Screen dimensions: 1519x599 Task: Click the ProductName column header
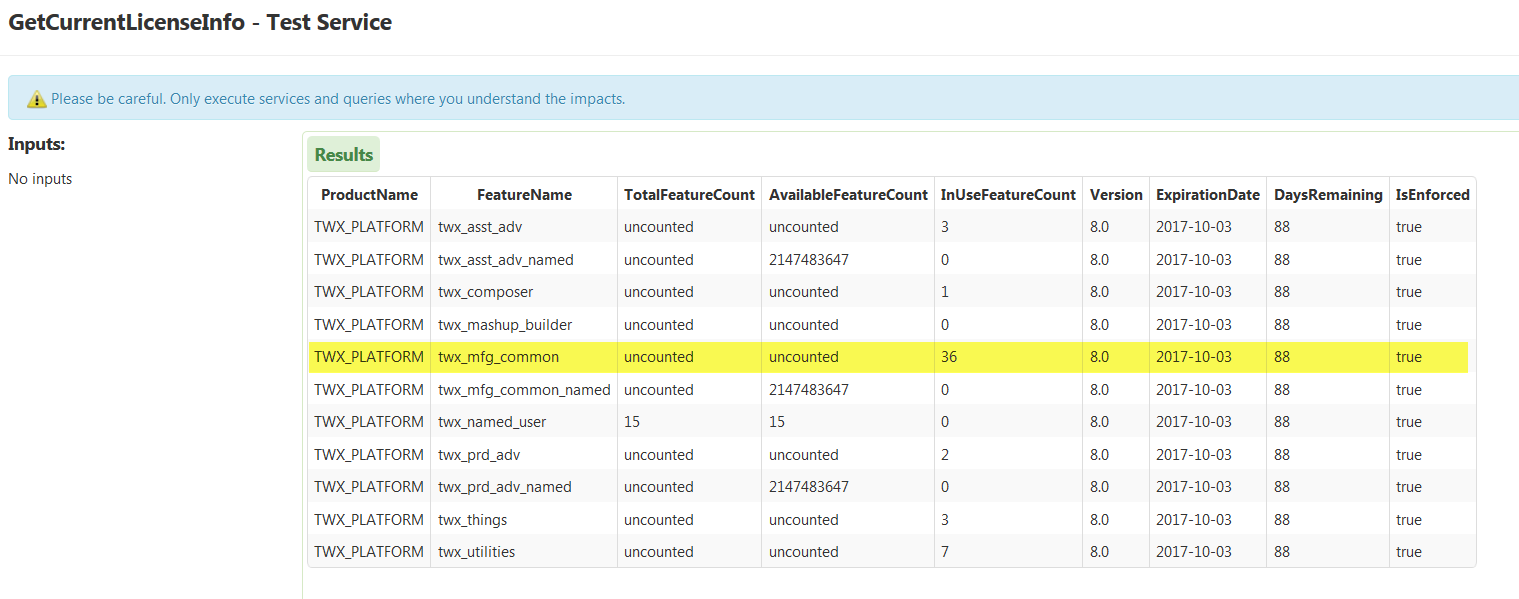pyautogui.click(x=369, y=195)
